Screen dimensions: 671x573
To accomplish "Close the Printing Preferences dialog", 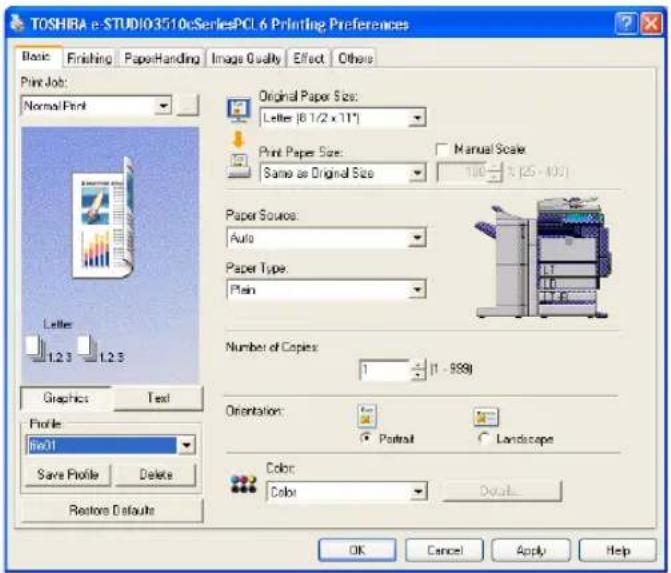I will point(650,24).
